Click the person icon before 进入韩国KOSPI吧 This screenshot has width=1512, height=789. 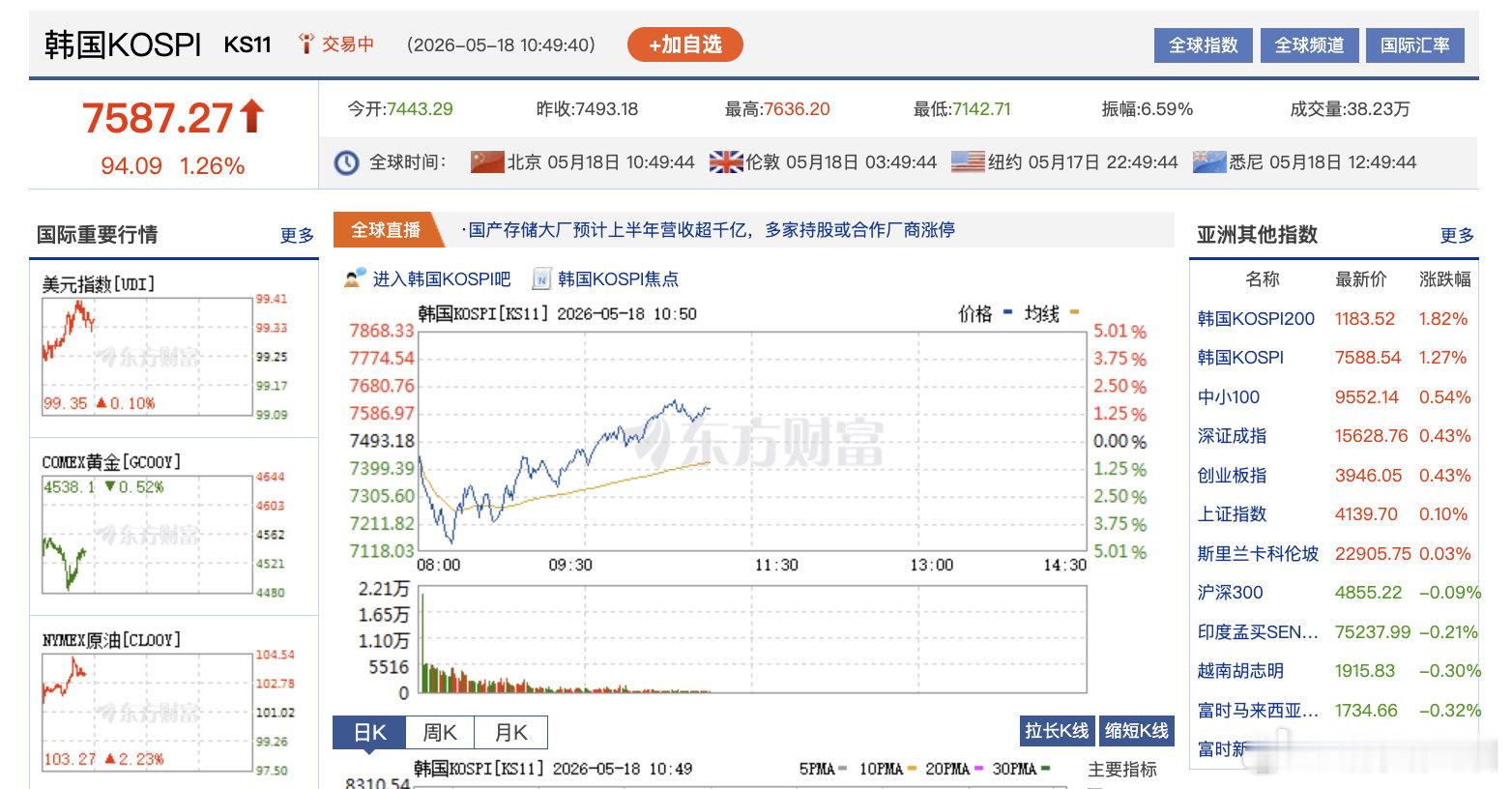355,278
